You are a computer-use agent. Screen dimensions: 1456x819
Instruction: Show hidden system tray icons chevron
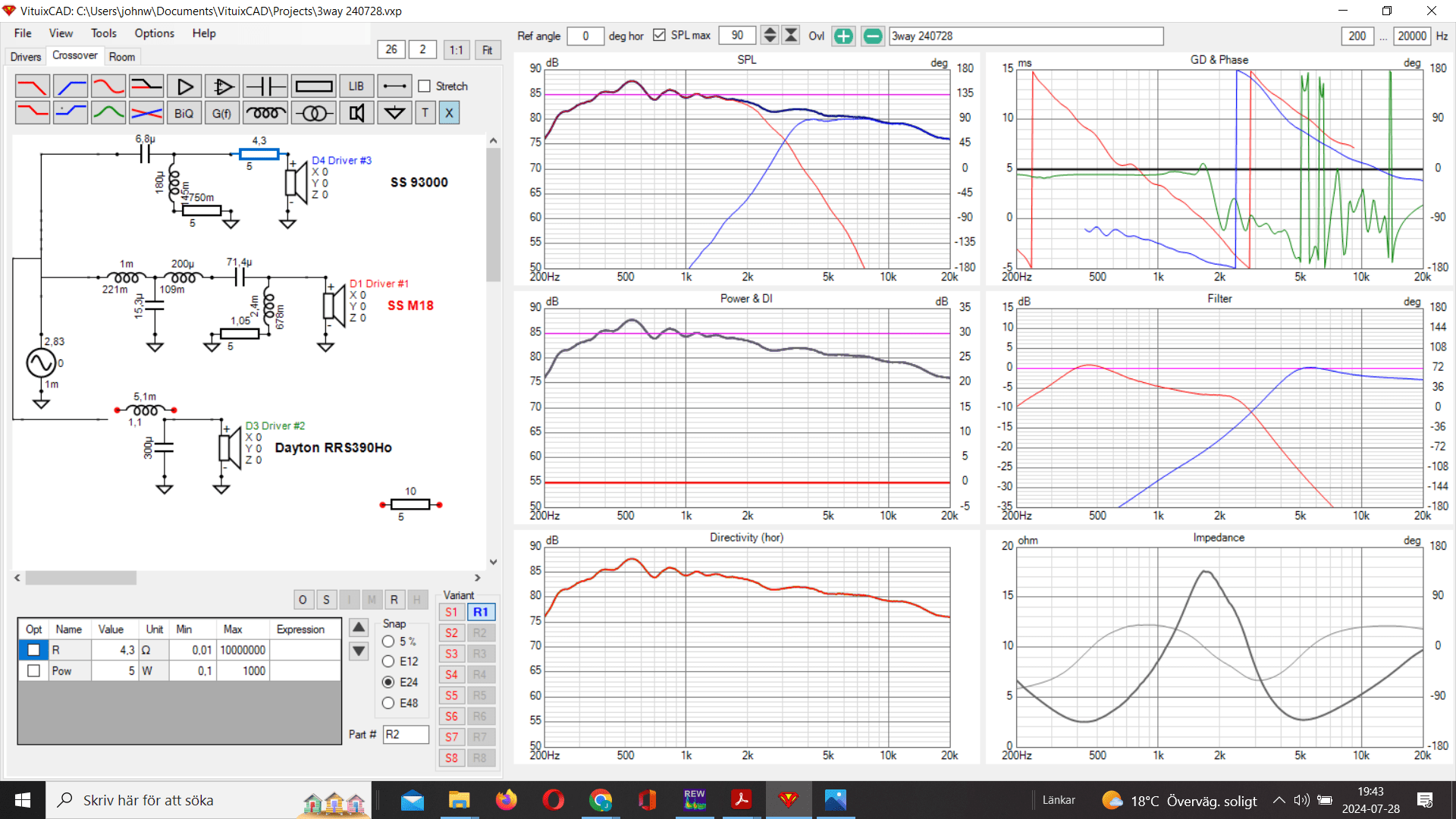(1279, 800)
